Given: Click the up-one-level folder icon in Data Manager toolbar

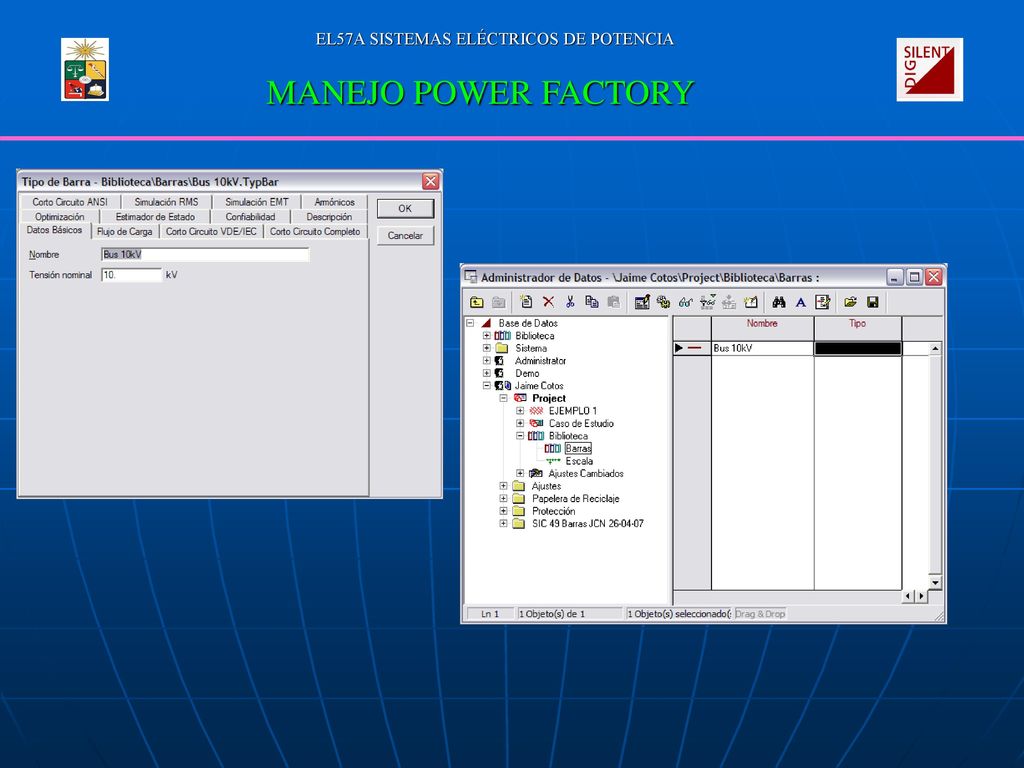Looking at the screenshot, I should [x=477, y=302].
